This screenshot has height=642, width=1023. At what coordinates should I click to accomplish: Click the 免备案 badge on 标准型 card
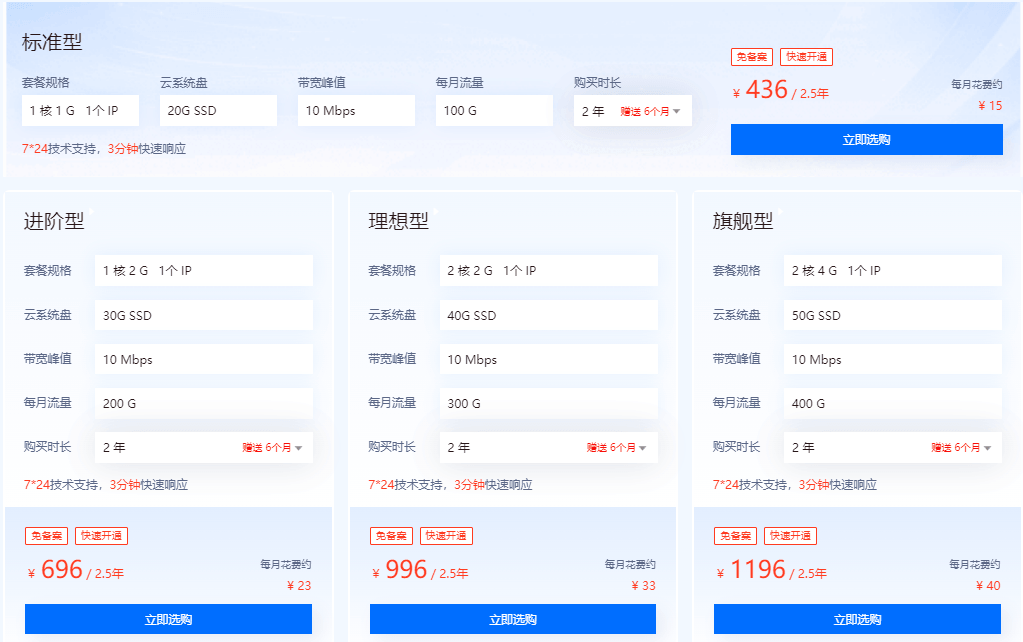coord(750,56)
